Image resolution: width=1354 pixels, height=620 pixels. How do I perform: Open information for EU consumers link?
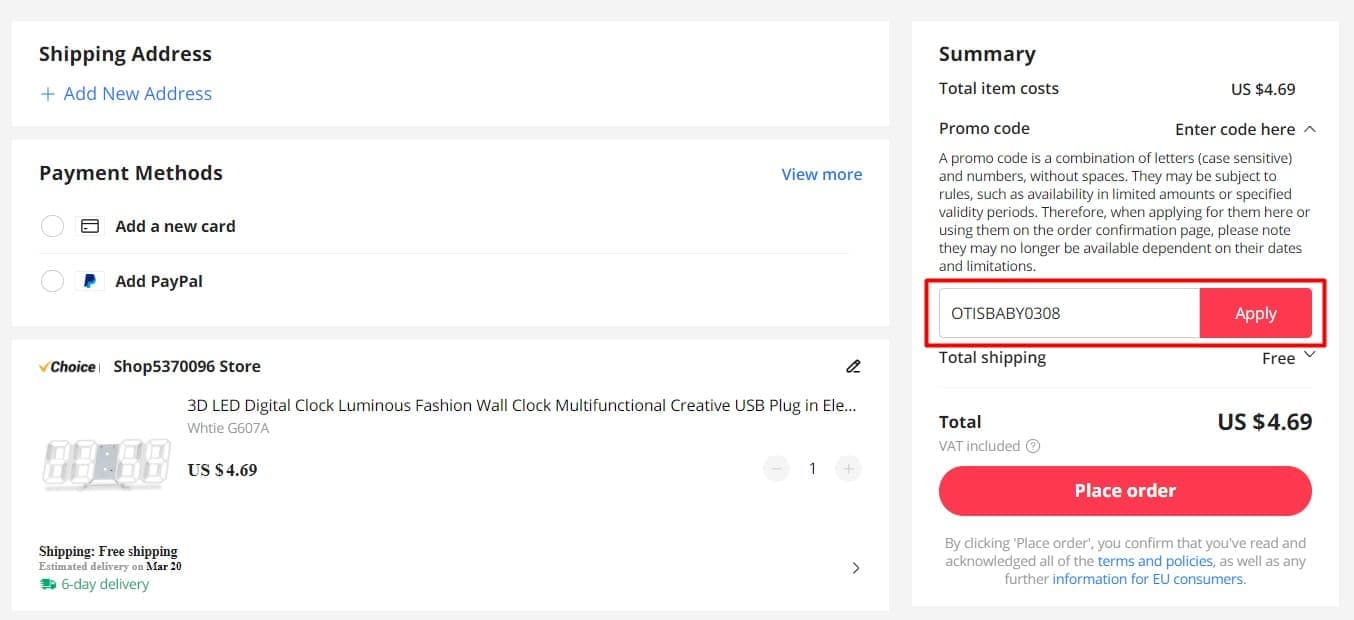pyautogui.click(x=1148, y=579)
